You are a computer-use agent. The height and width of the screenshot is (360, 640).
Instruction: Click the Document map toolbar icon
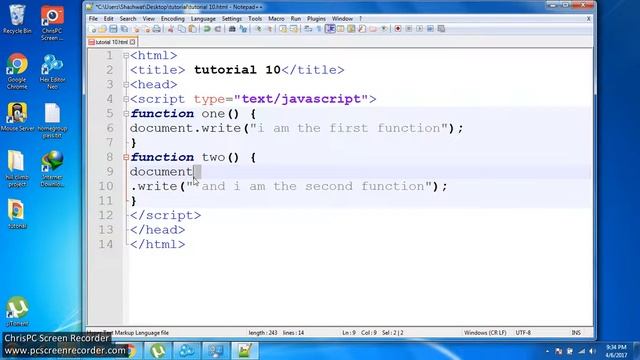[351, 29]
